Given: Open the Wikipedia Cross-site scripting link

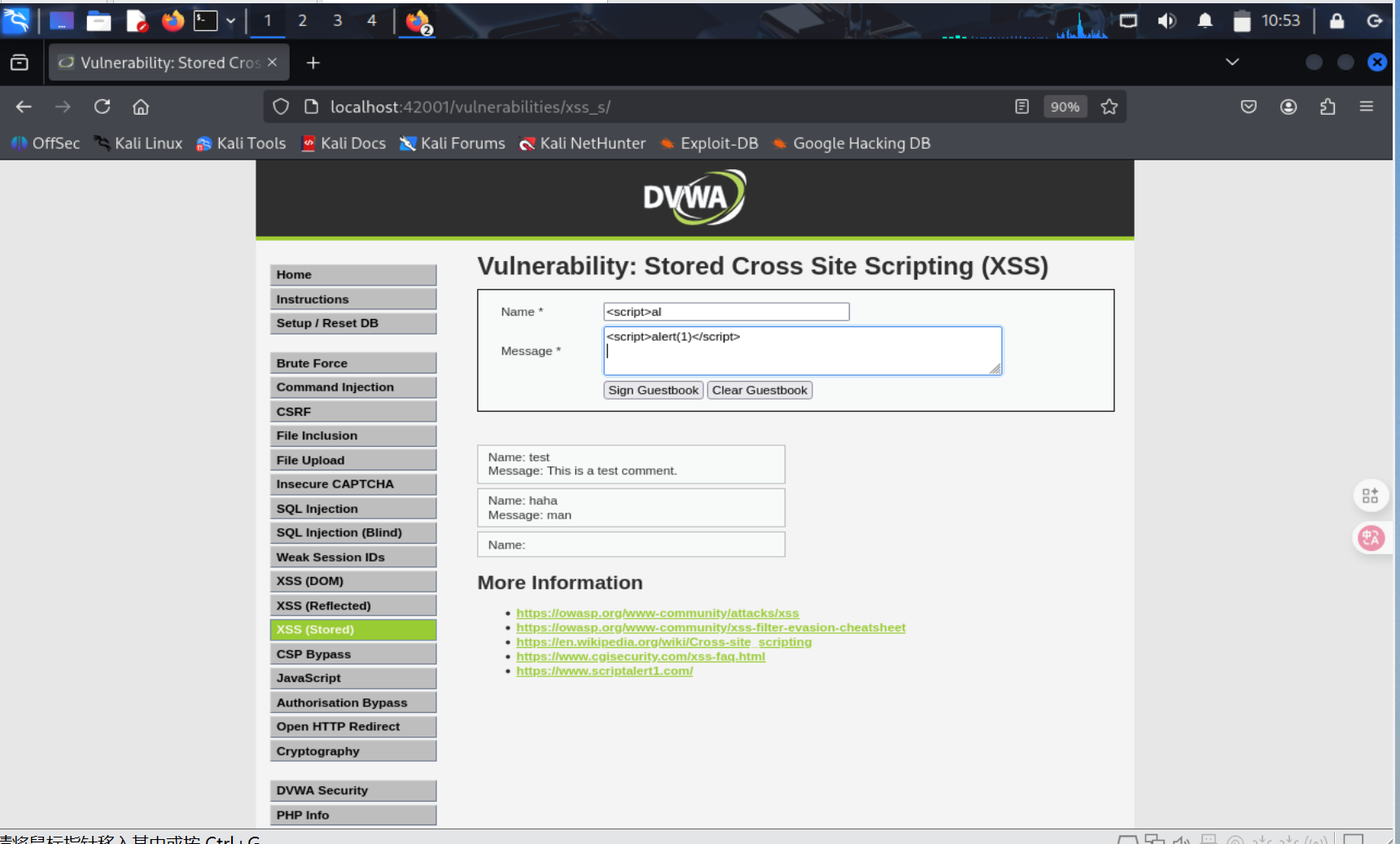Looking at the screenshot, I should coord(664,642).
